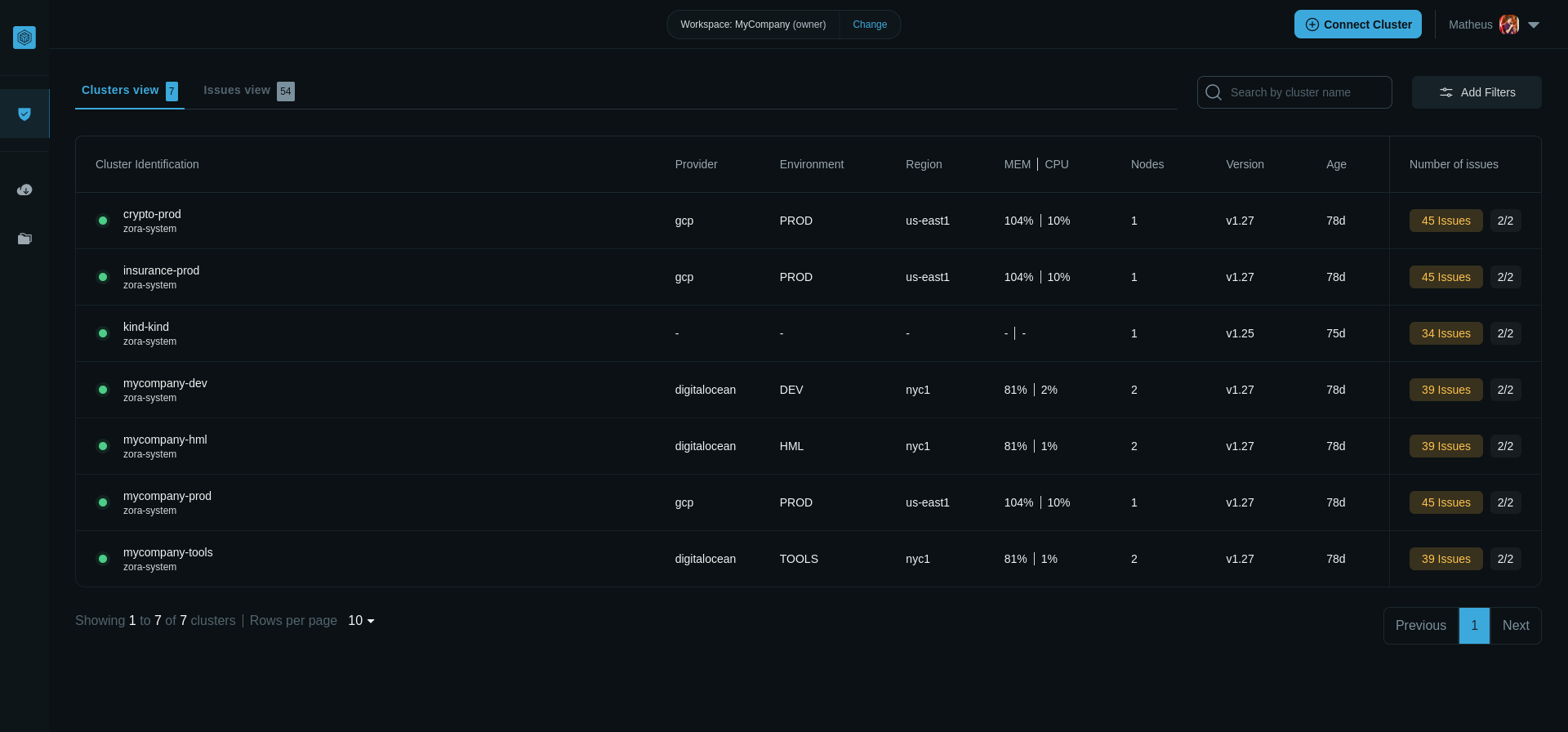Image resolution: width=1568 pixels, height=732 pixels.
Task: Open the mycompany-prod cluster name
Action: tap(167, 496)
